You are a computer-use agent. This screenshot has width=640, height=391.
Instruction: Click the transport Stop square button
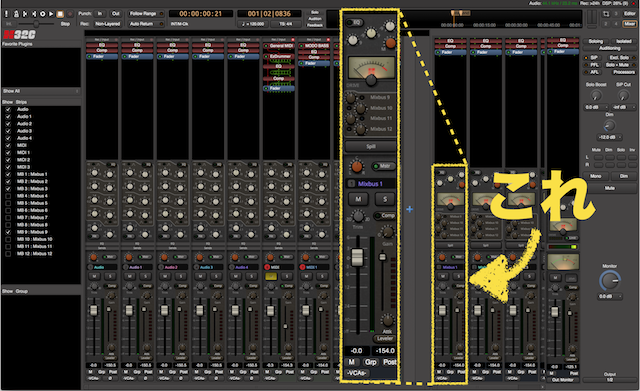pos(60,14)
